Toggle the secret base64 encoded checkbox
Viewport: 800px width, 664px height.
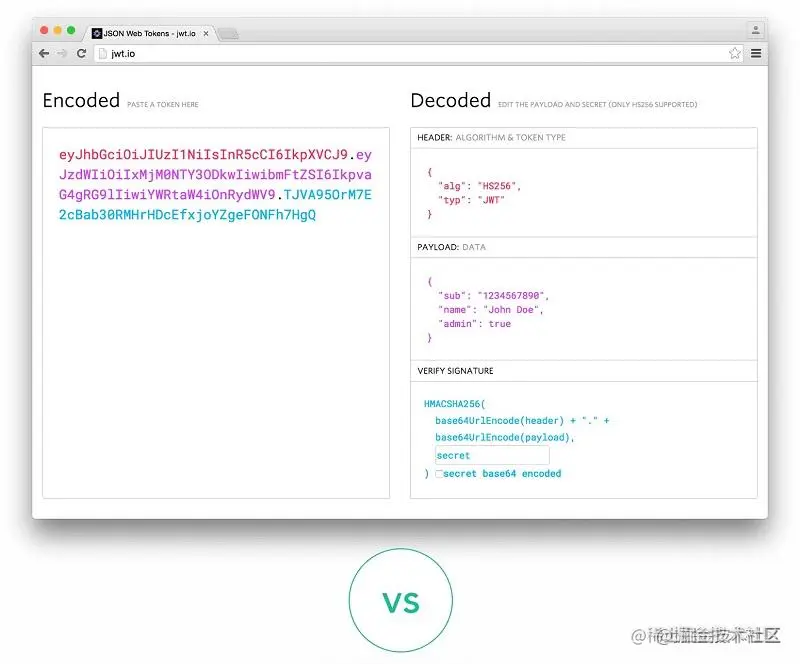tap(439, 474)
